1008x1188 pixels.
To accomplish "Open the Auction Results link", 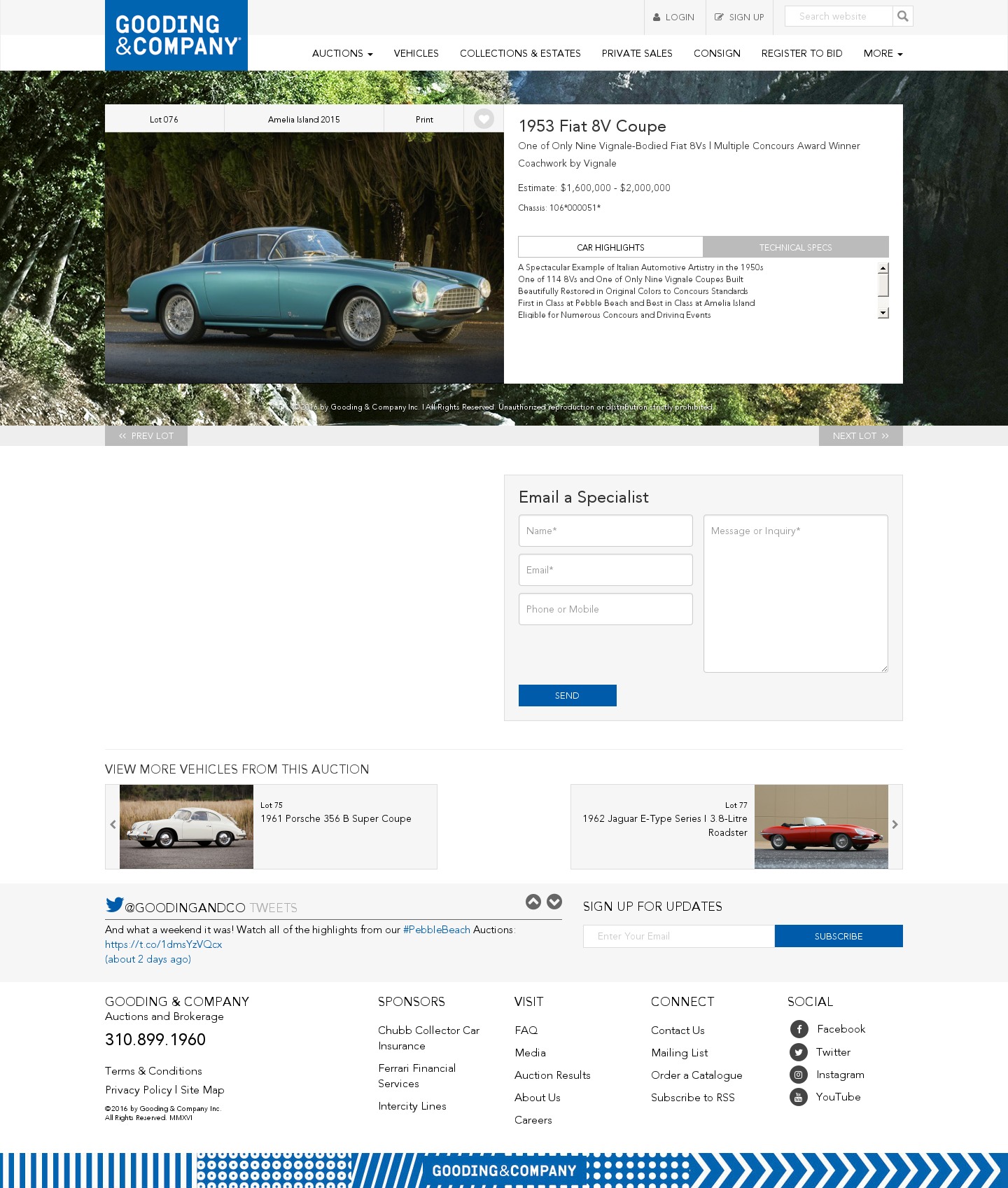I will (552, 1075).
